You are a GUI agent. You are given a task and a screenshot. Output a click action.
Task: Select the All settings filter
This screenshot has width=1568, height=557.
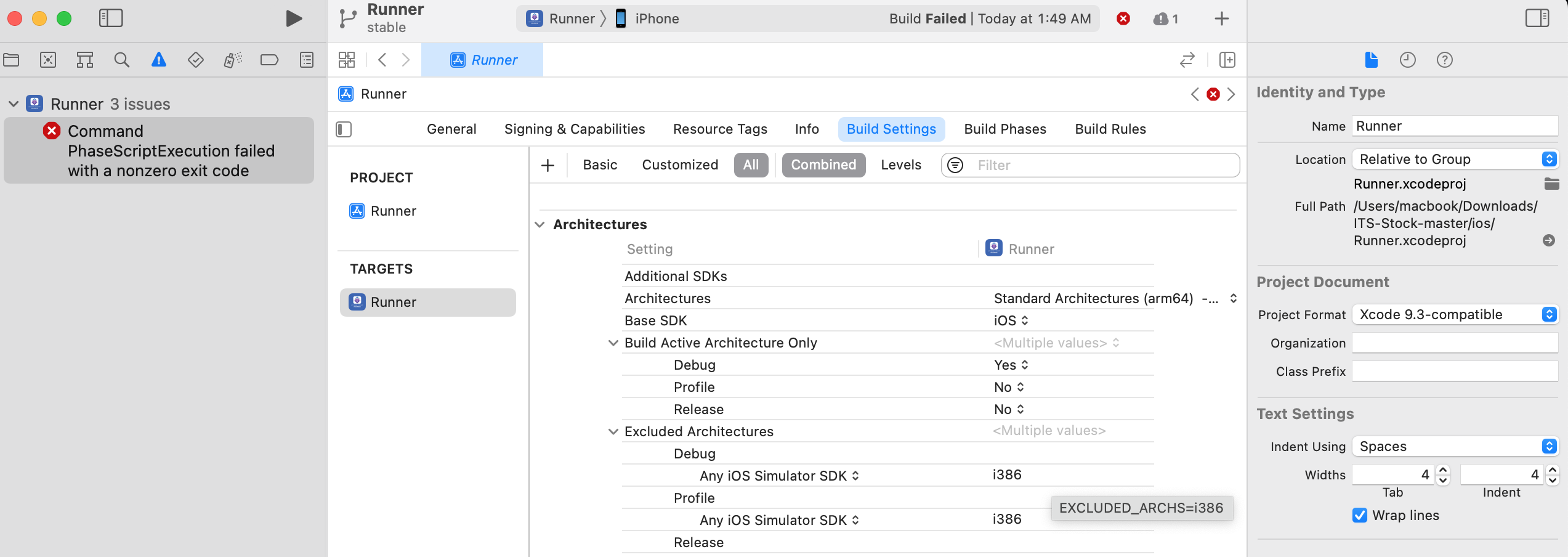click(751, 165)
